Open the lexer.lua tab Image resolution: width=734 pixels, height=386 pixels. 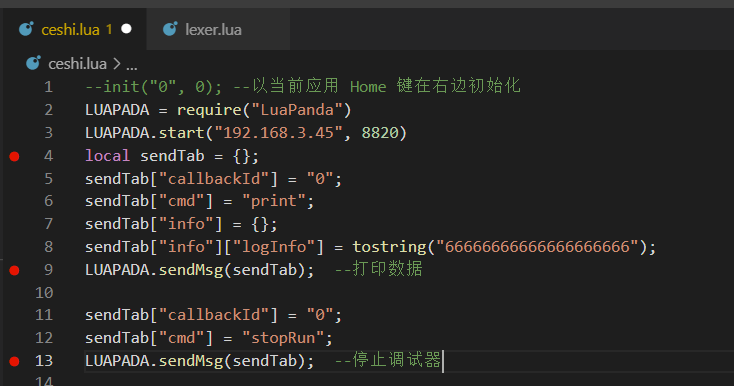tap(218, 29)
